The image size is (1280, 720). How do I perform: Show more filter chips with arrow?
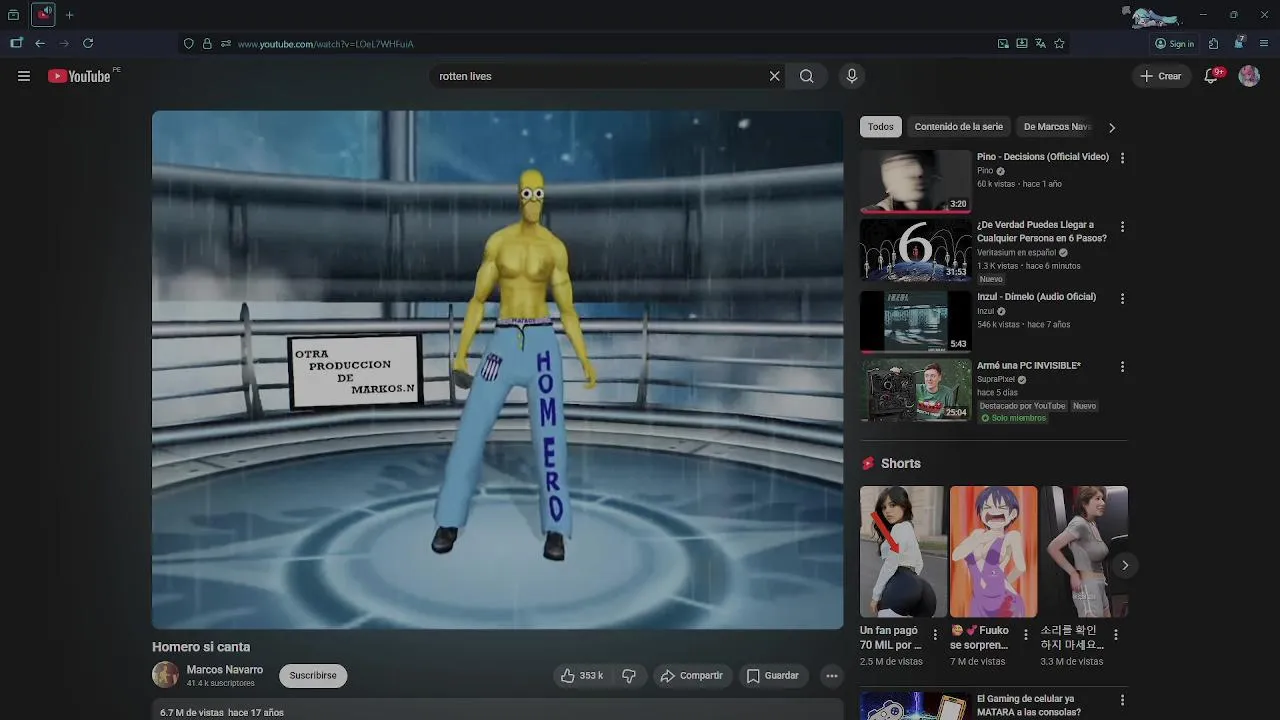(1112, 127)
